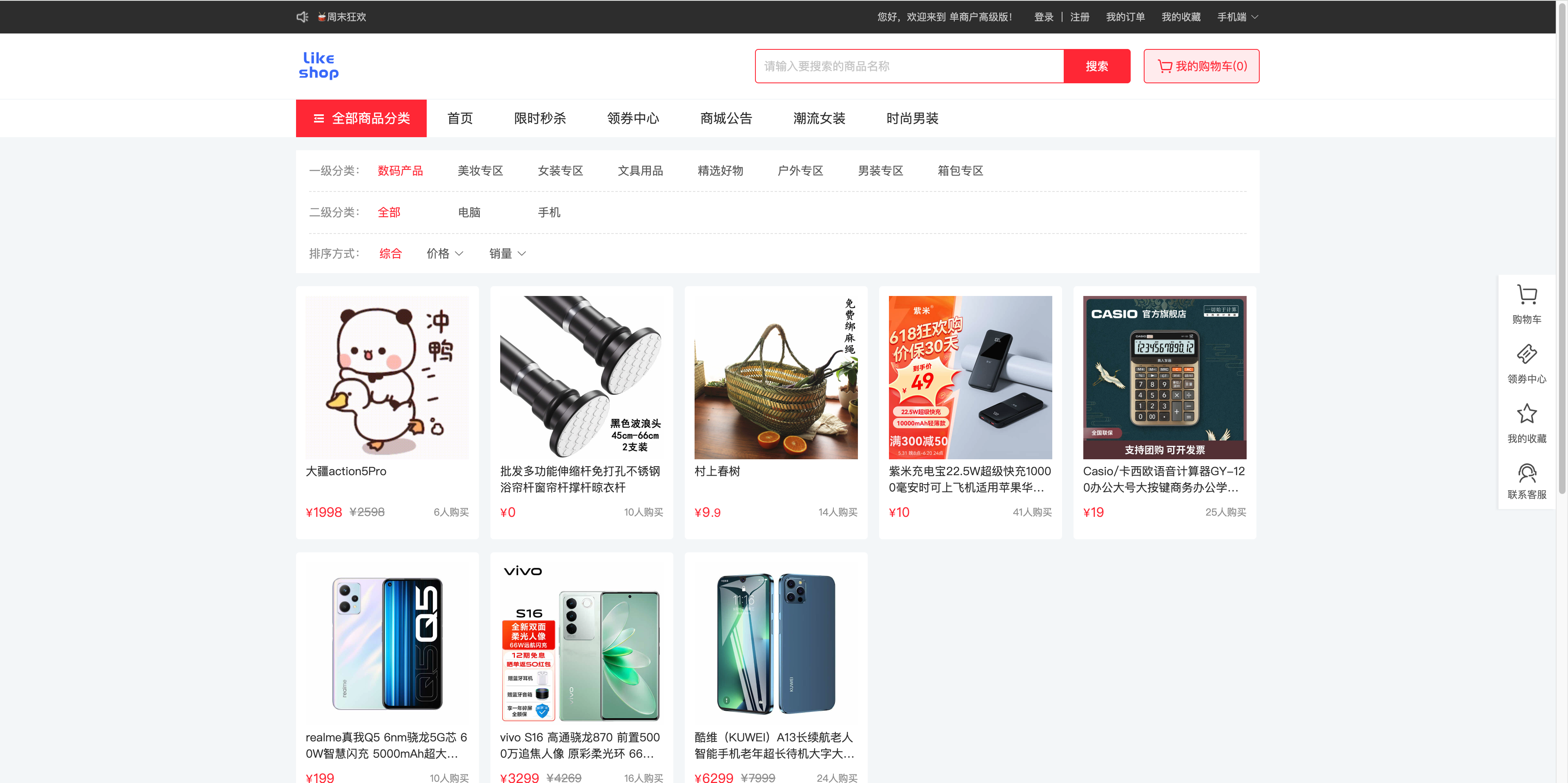Open the sidebar 购物车 cart icon
1568x783 pixels.
pyautogui.click(x=1527, y=294)
